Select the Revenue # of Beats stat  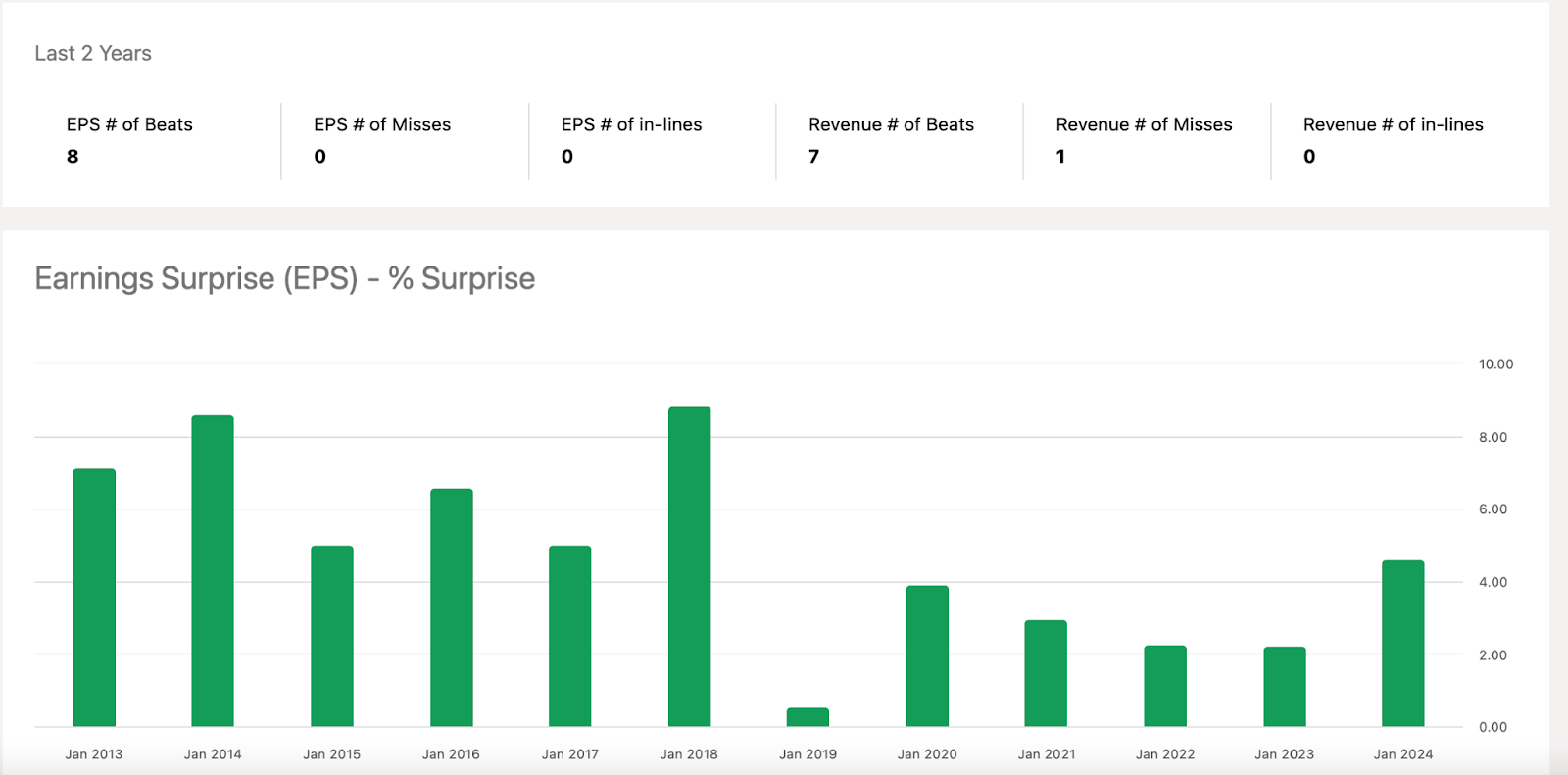coord(891,139)
